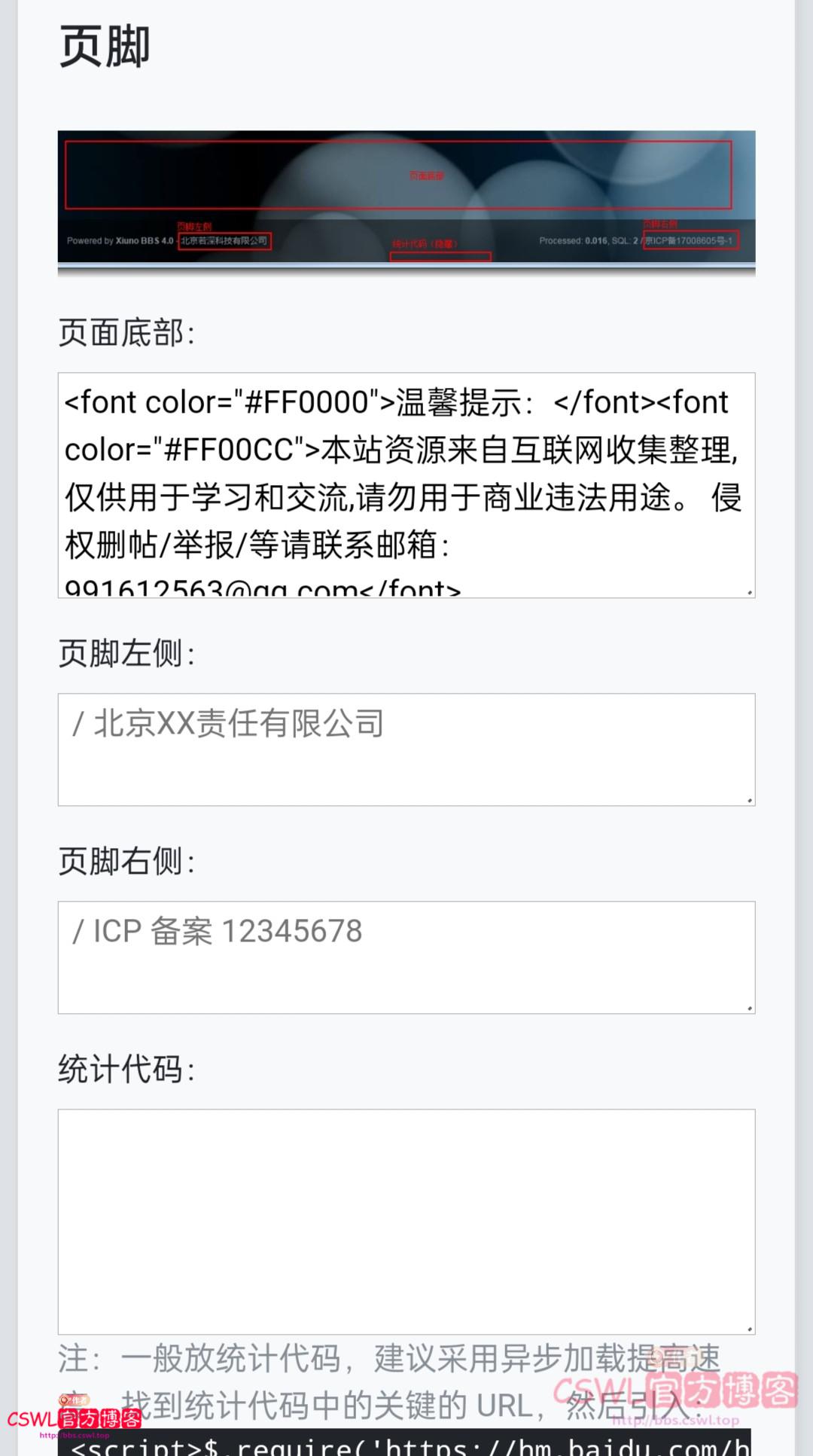Click the 页脚左侧 input with 北京XX责任有限公司 placeholder
Screen dimensions: 813x1456
click(406, 749)
